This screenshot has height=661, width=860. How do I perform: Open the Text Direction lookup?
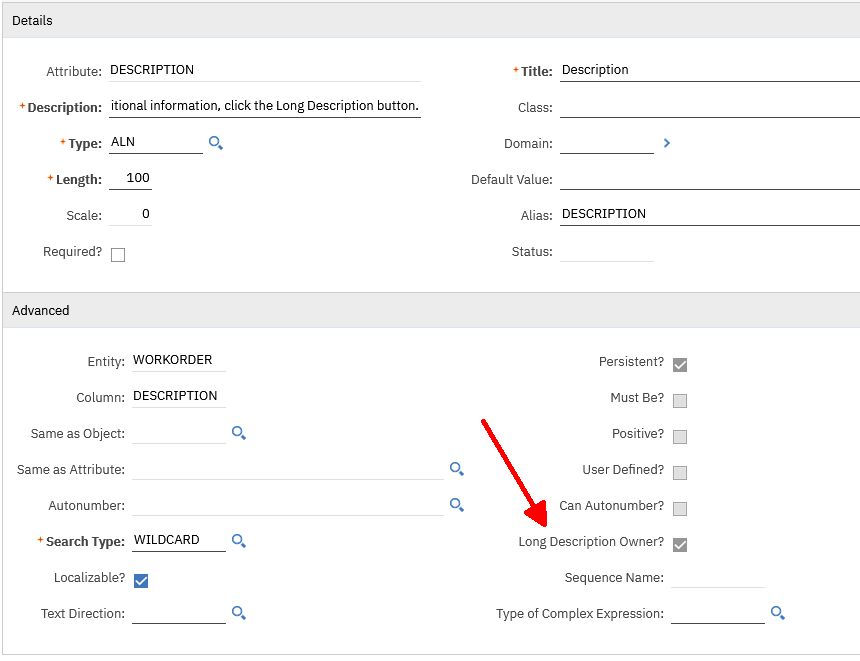(x=238, y=613)
